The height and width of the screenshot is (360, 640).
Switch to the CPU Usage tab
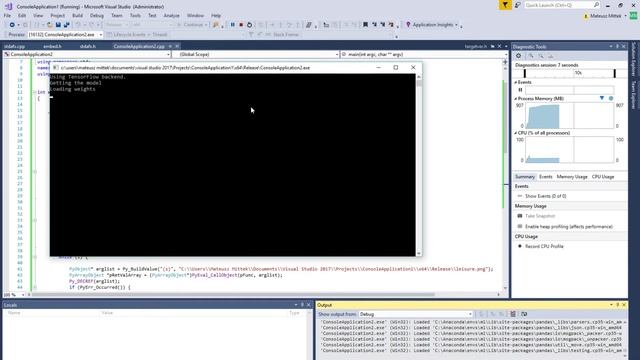(603, 177)
